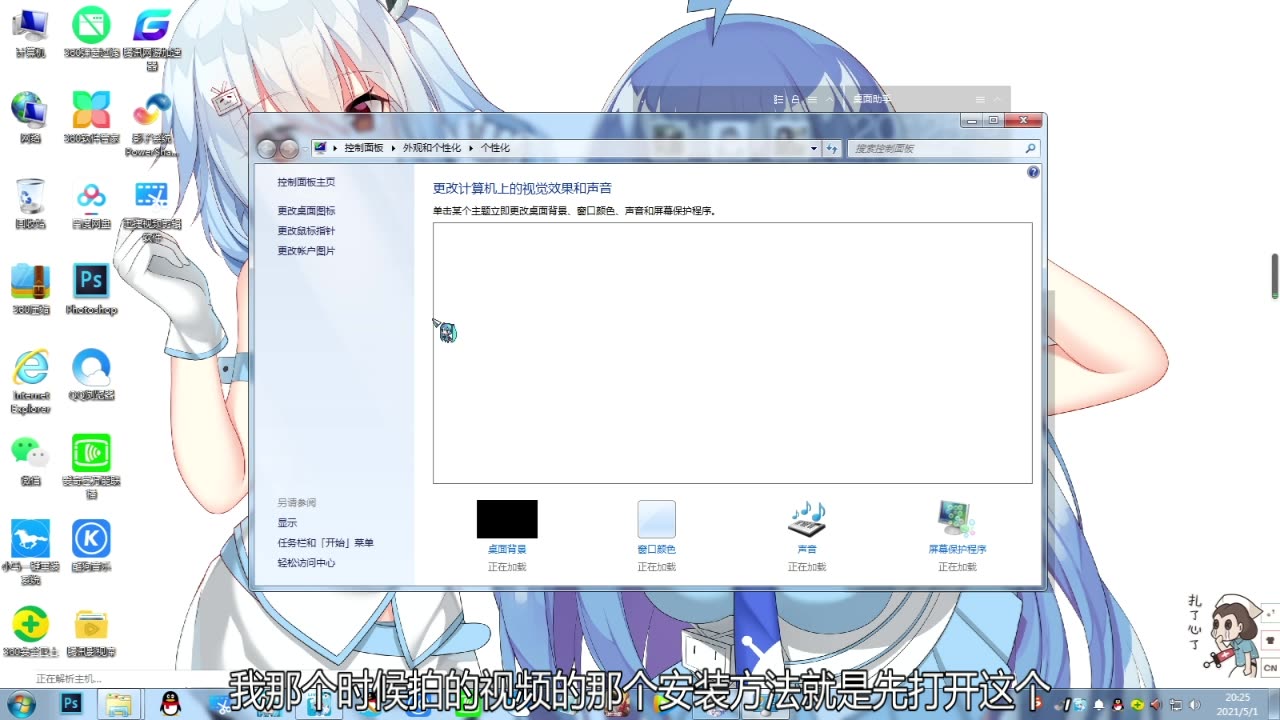
Task: Open Photoshop from the taskbar
Action: (72, 704)
